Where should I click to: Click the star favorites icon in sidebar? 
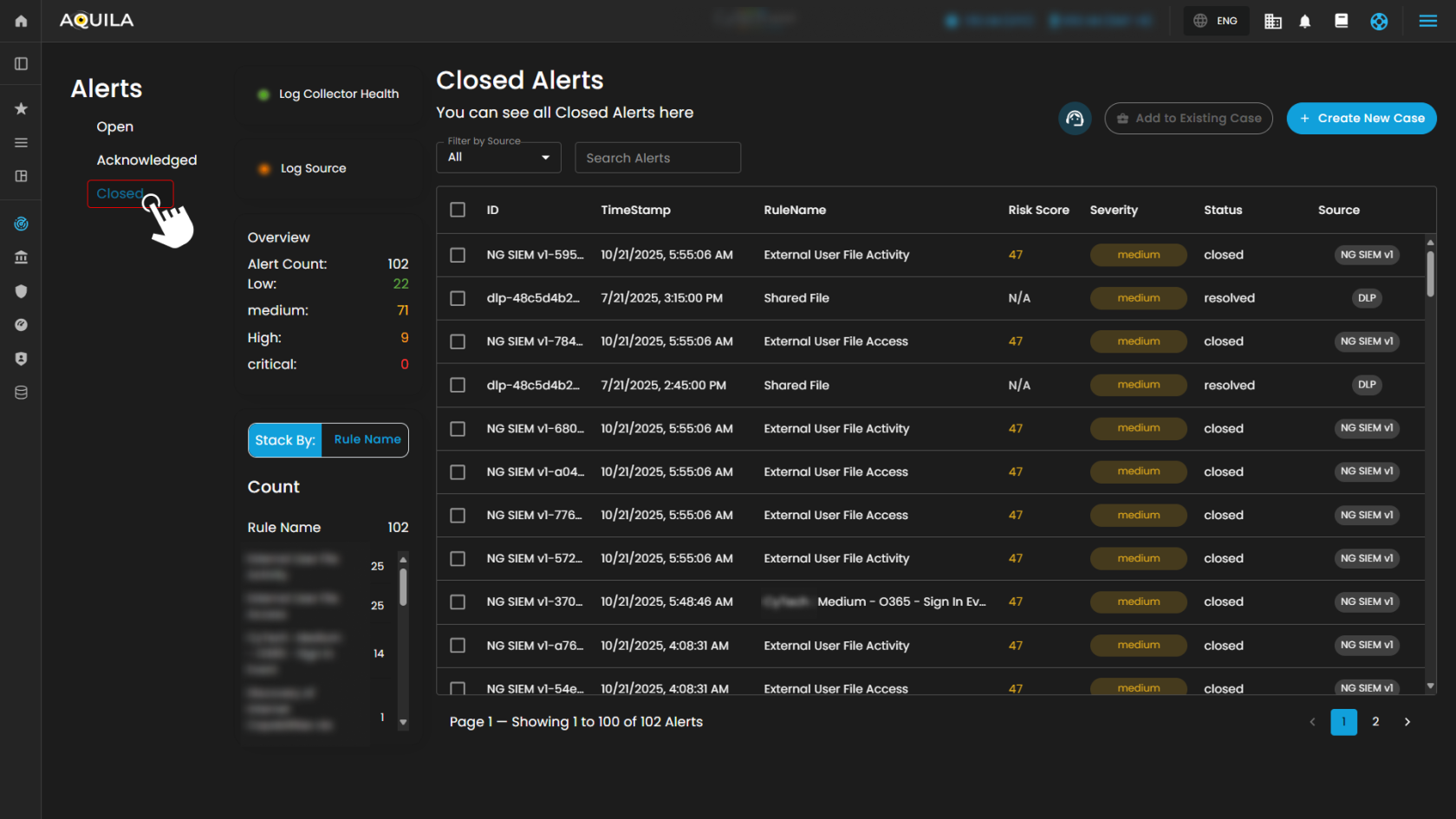[21, 108]
